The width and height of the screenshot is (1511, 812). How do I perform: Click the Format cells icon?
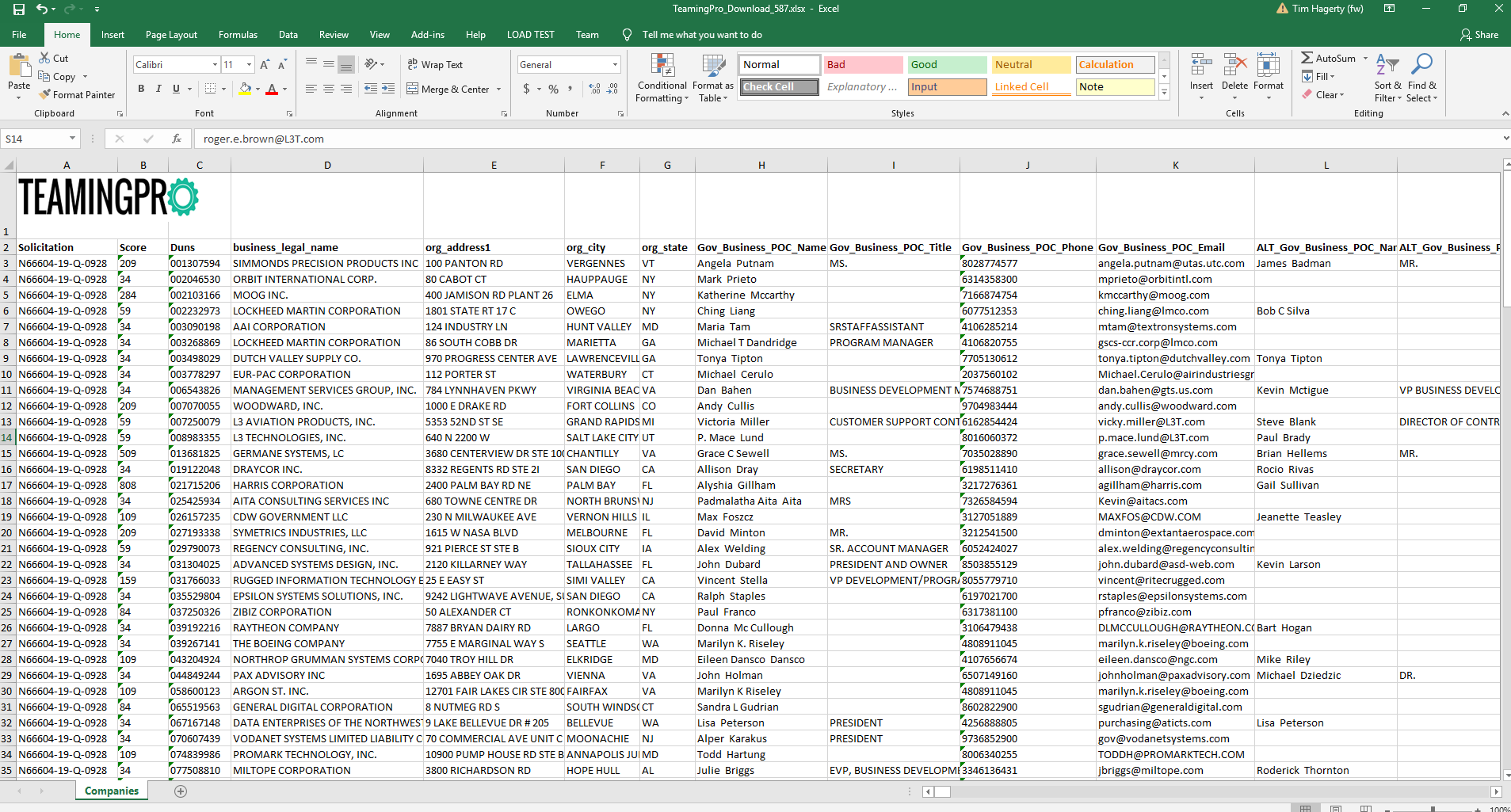pyautogui.click(x=1269, y=66)
